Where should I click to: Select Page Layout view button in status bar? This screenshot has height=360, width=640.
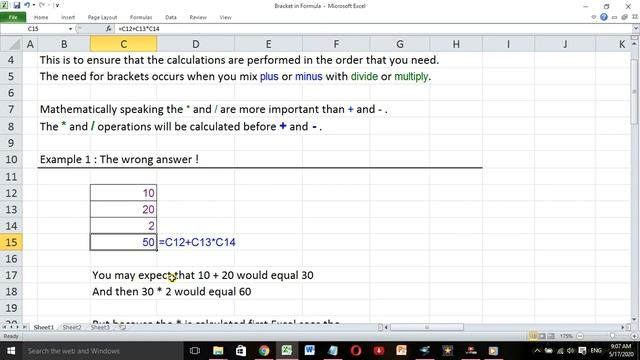click(542, 336)
